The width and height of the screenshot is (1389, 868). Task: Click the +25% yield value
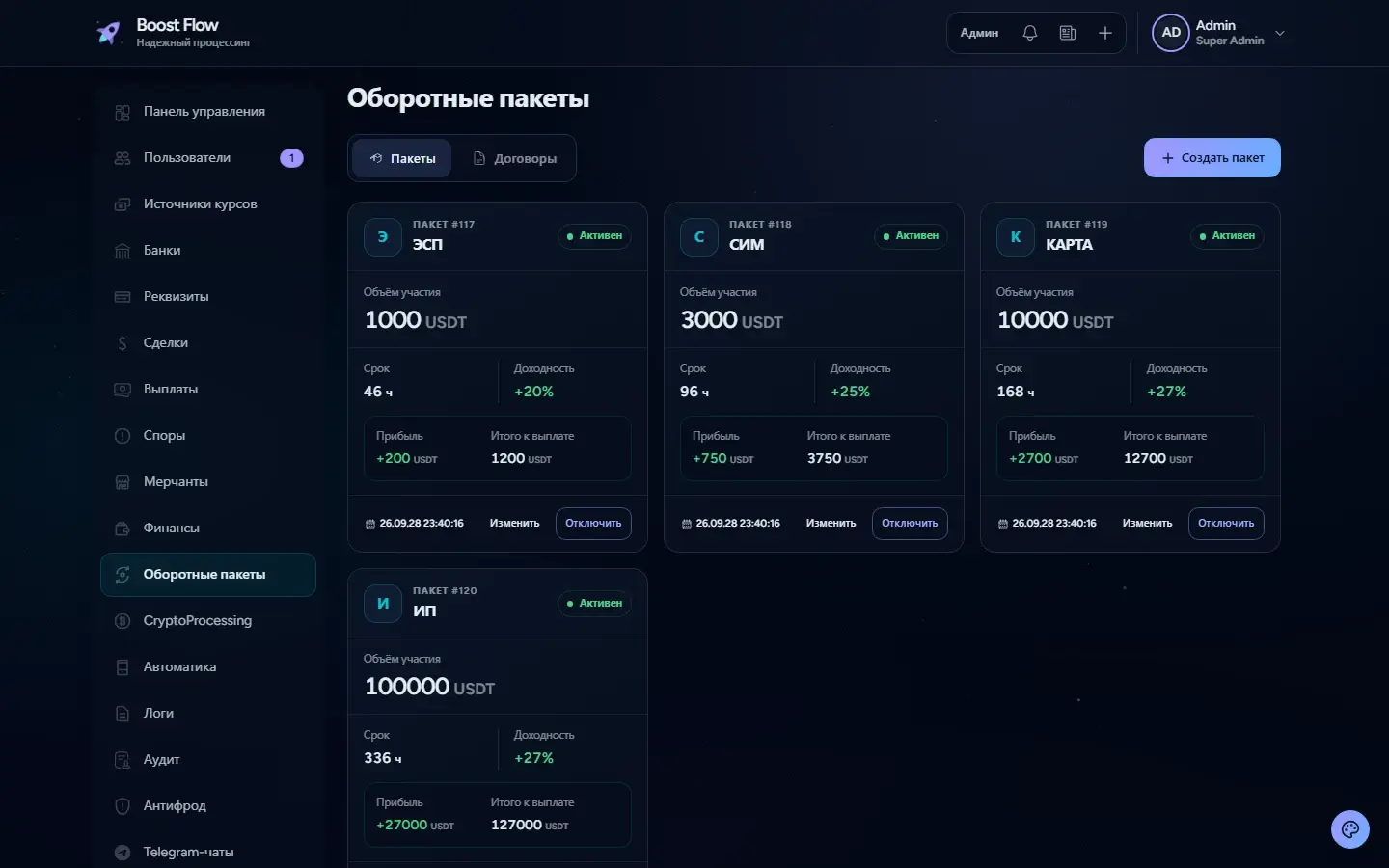coord(850,392)
